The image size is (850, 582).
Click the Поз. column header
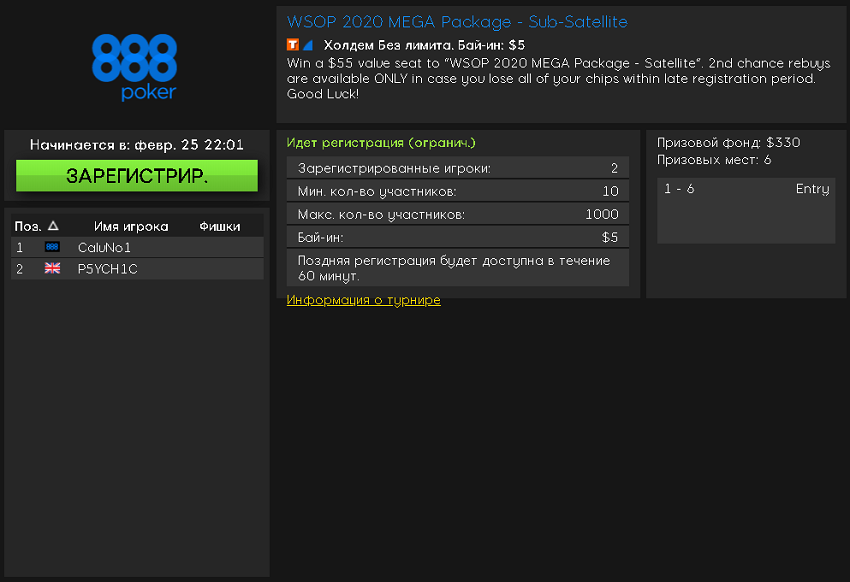tap(27, 227)
